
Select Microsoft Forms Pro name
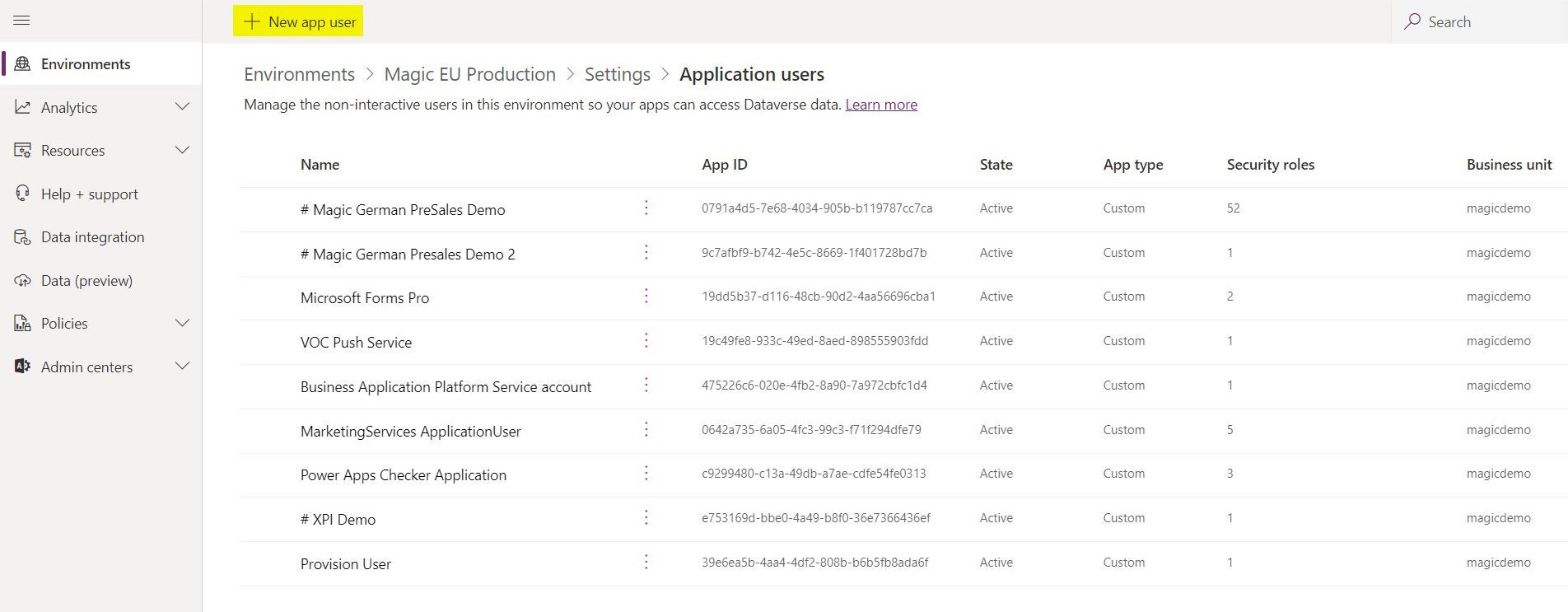pos(365,297)
